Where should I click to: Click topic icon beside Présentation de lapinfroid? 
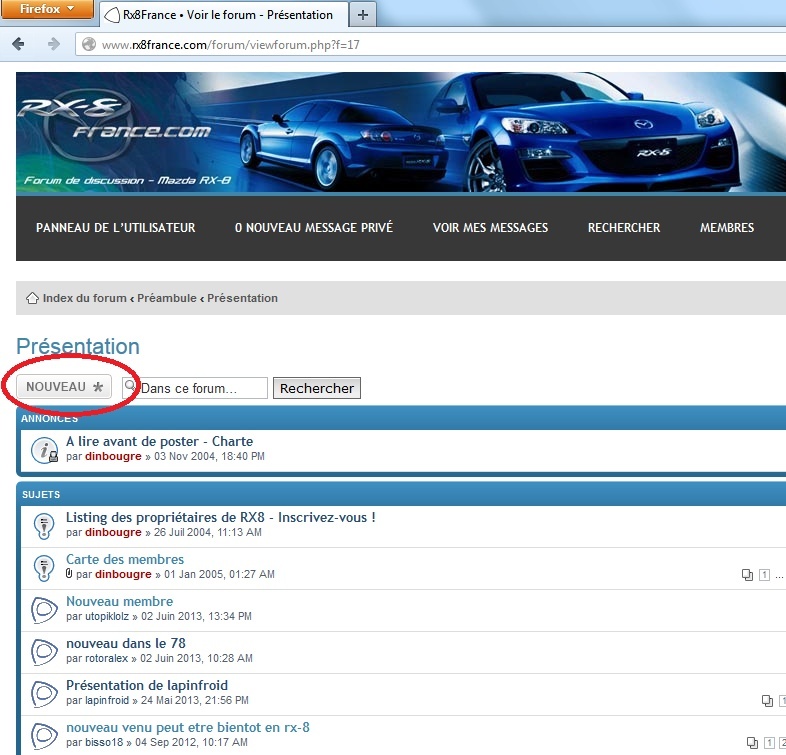click(x=44, y=694)
